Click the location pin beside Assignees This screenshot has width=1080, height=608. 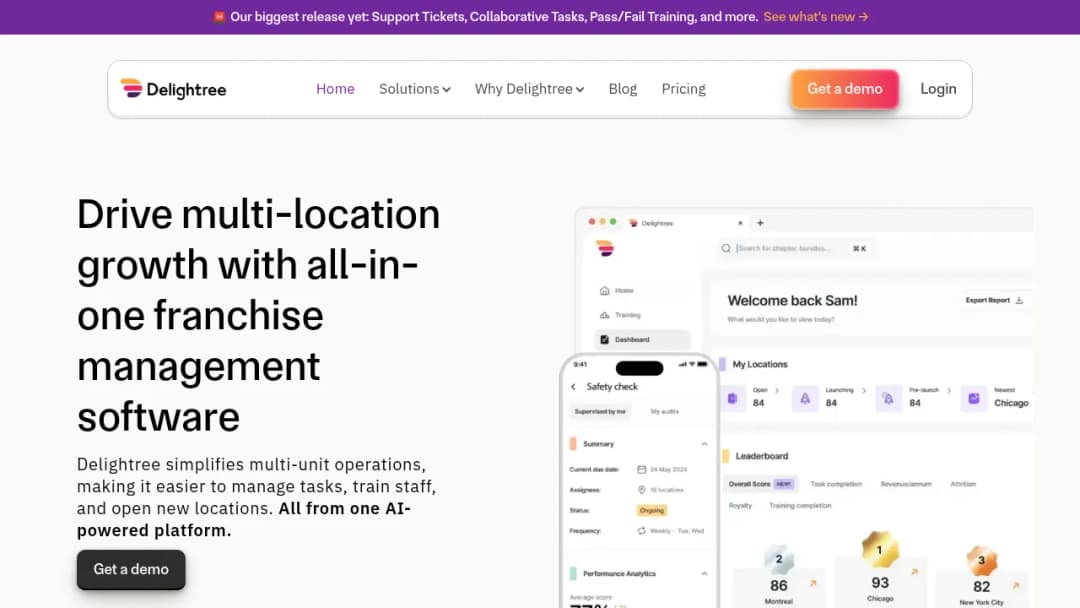(641, 490)
